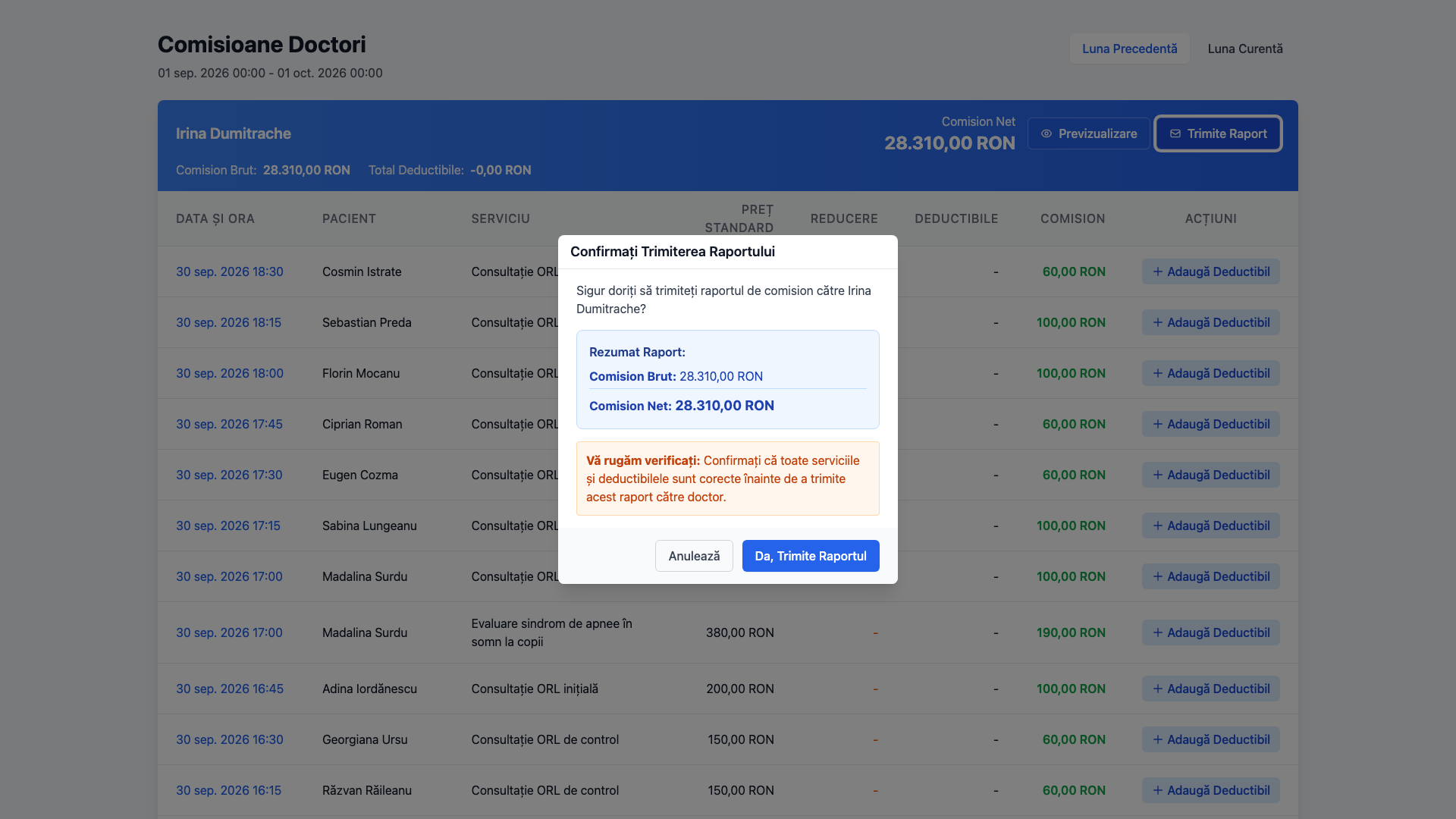The height and width of the screenshot is (819, 1456).
Task: Open appointment 30 sep. 2026 16:45
Action: [x=230, y=689]
